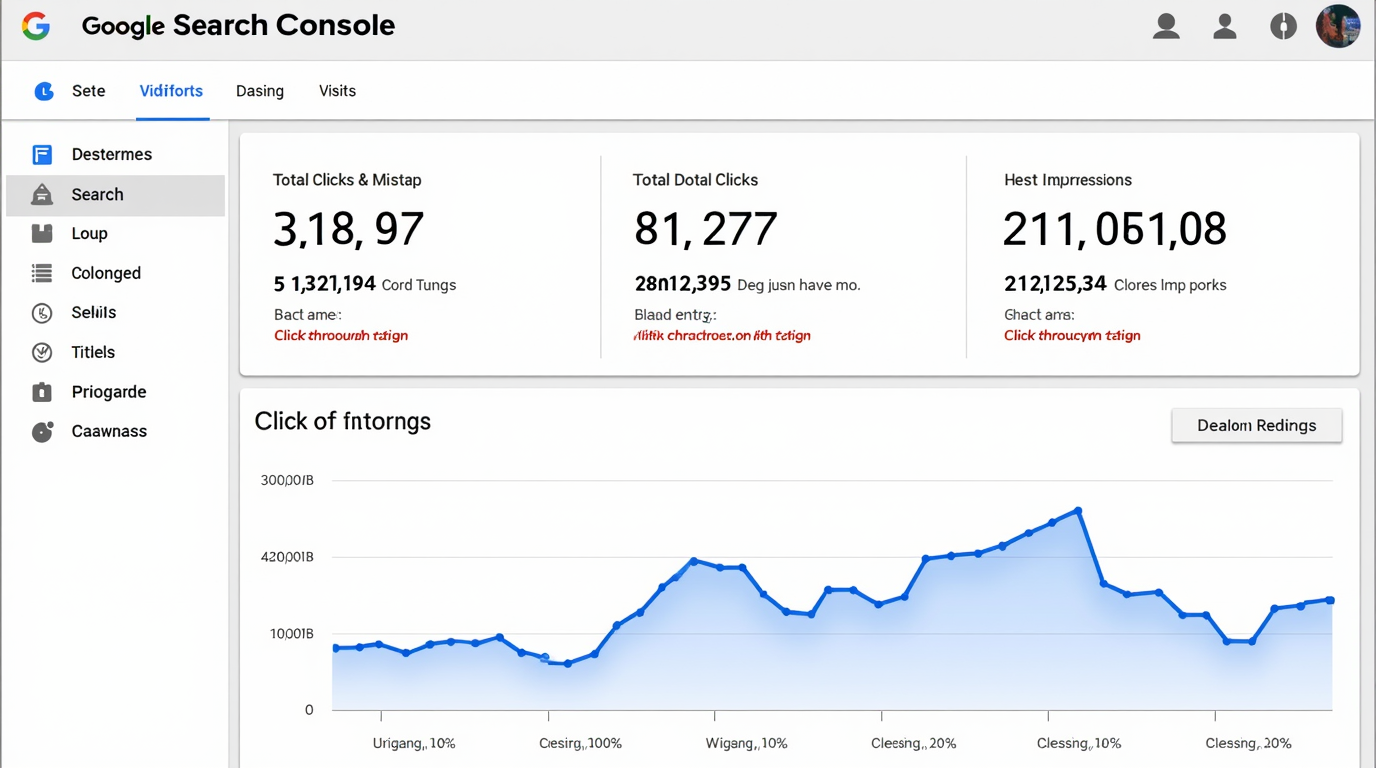
Task: Switch to the Vidiforts tab
Action: pyautogui.click(x=171, y=91)
